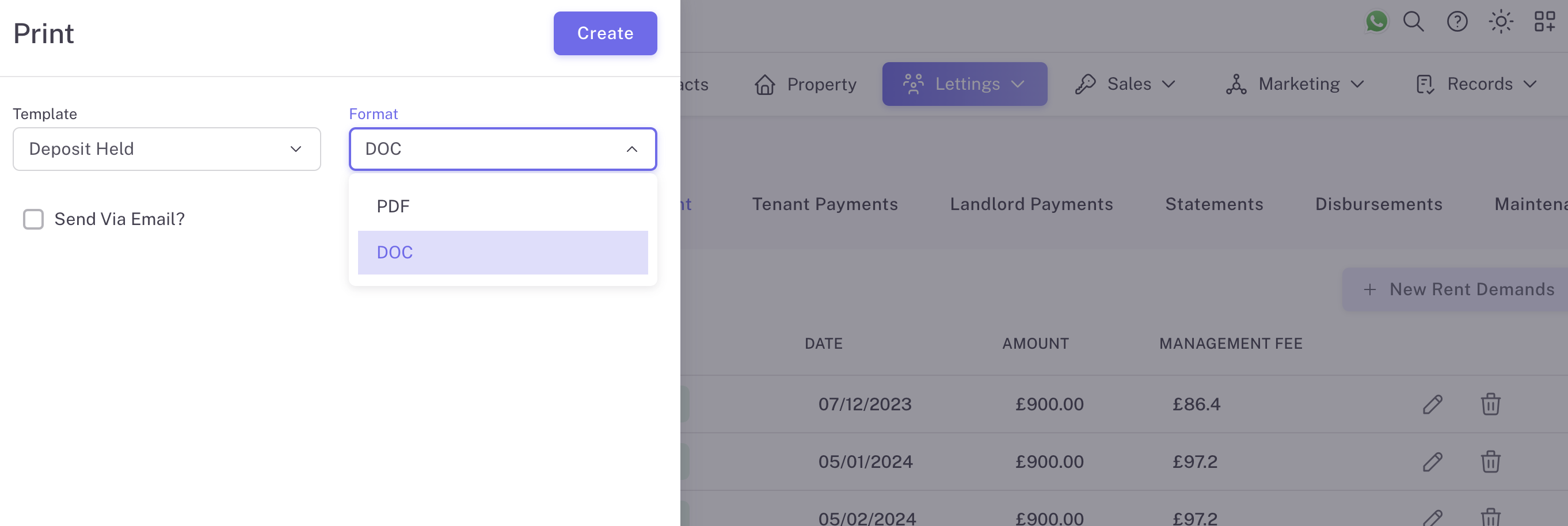This screenshot has width=1568, height=526.
Task: Expand the Lettings navigation menu
Action: click(964, 84)
